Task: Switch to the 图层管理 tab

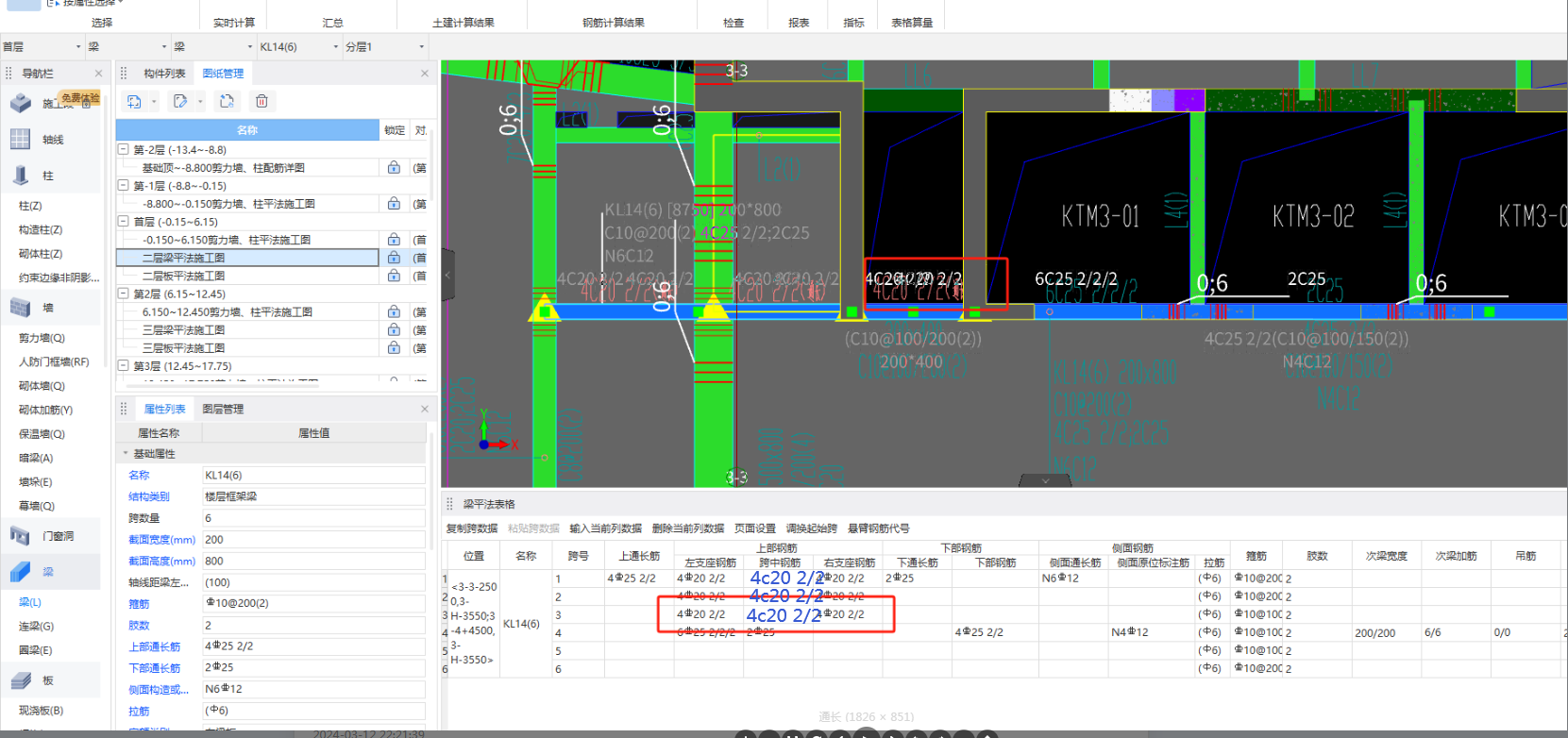Action: pyautogui.click(x=223, y=409)
